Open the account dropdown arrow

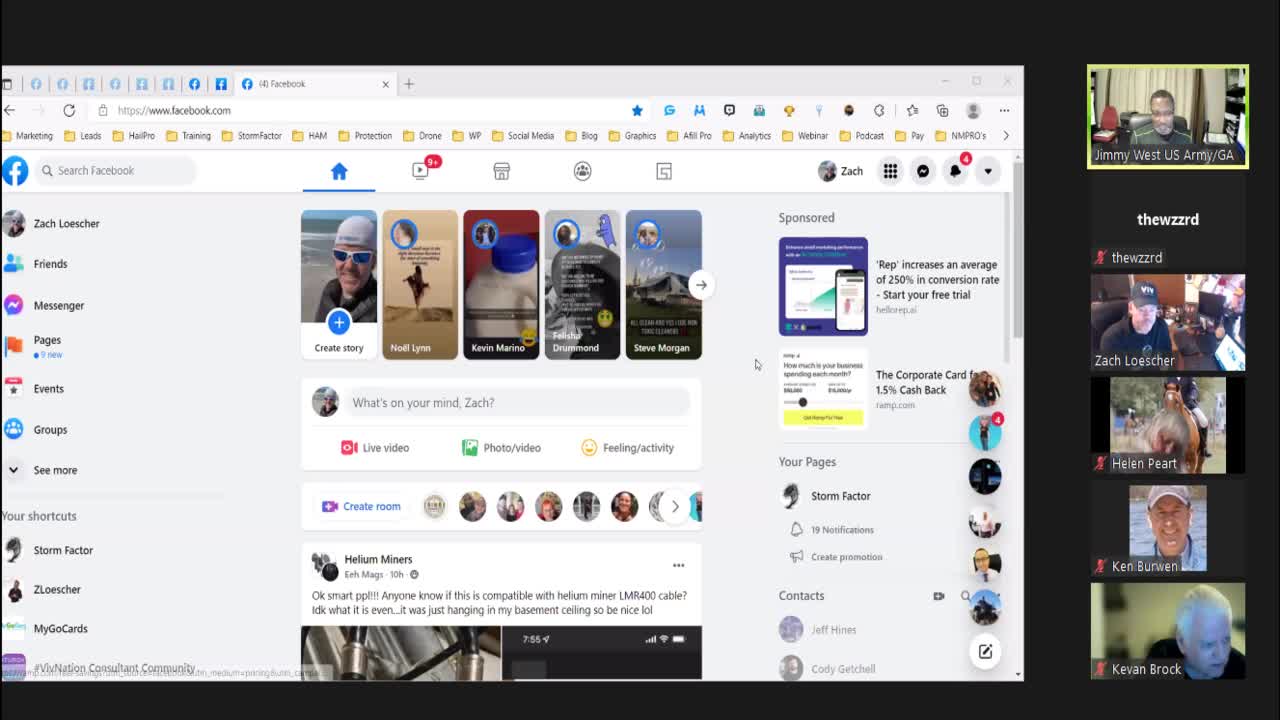tap(988, 171)
